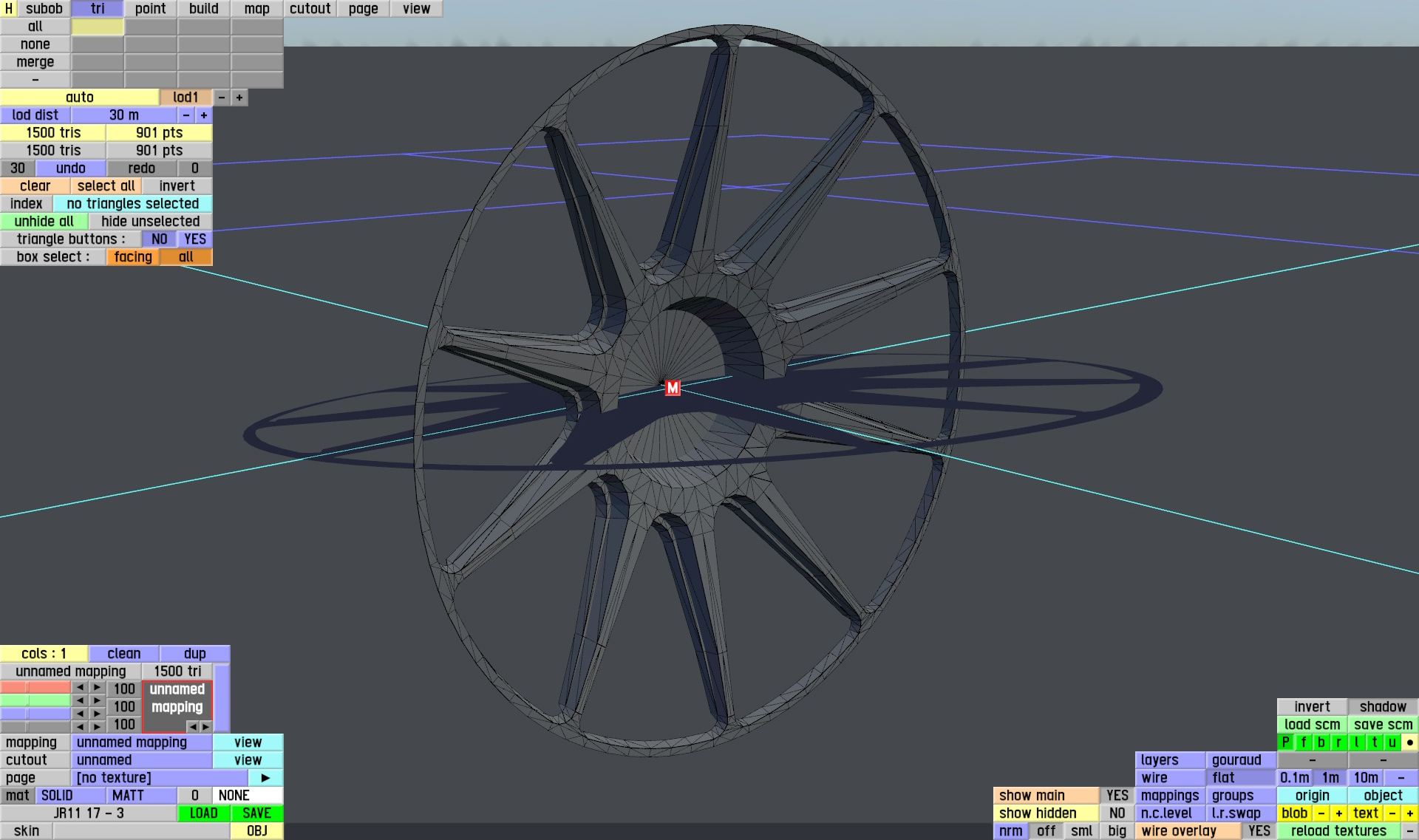Select the P perspective view button
The width and height of the screenshot is (1419, 840).
tap(1285, 742)
